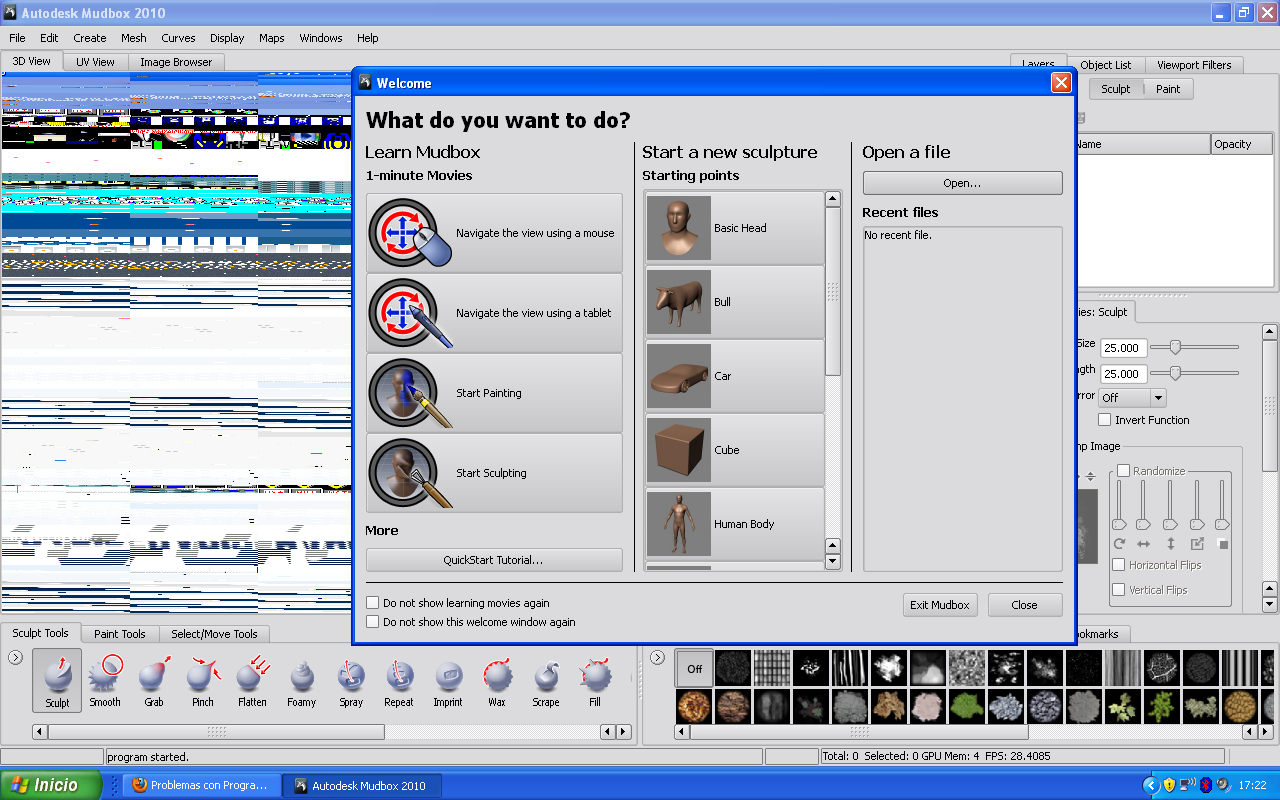Enable the Invert Function checkbox
Viewport: 1280px width, 800px height.
tap(1105, 420)
